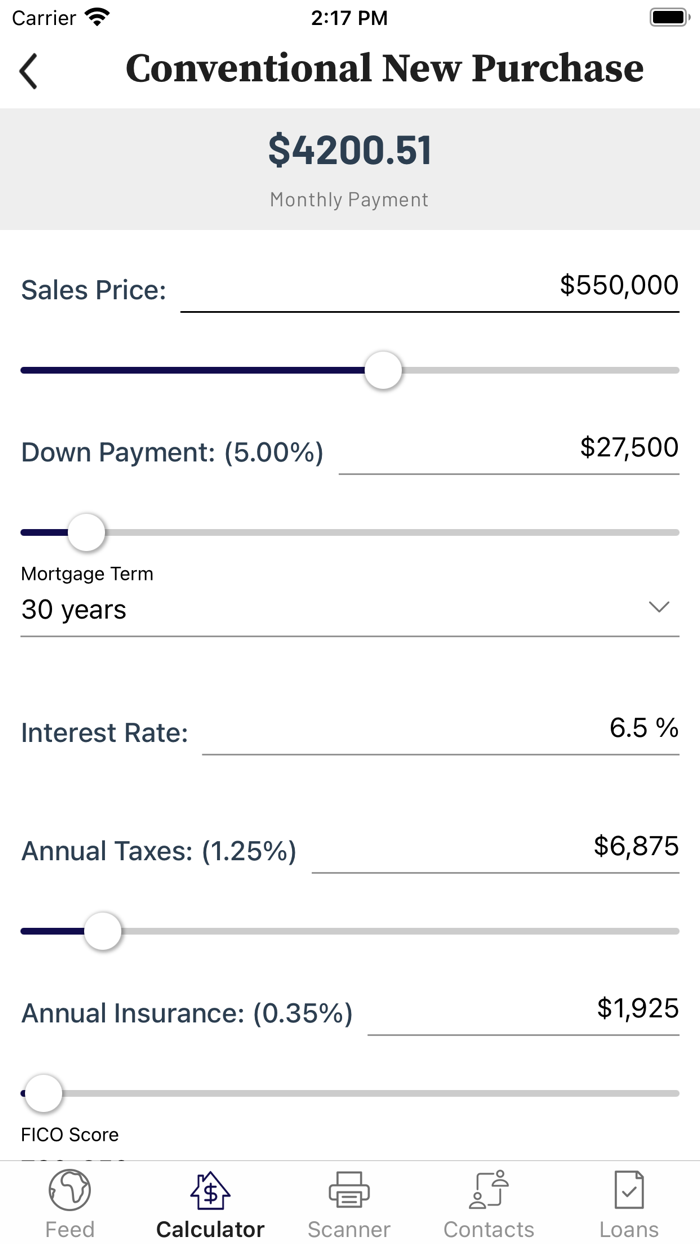This screenshot has width=700, height=1244.
Task: Tap the Wi-Fi status icon
Action: [97, 16]
